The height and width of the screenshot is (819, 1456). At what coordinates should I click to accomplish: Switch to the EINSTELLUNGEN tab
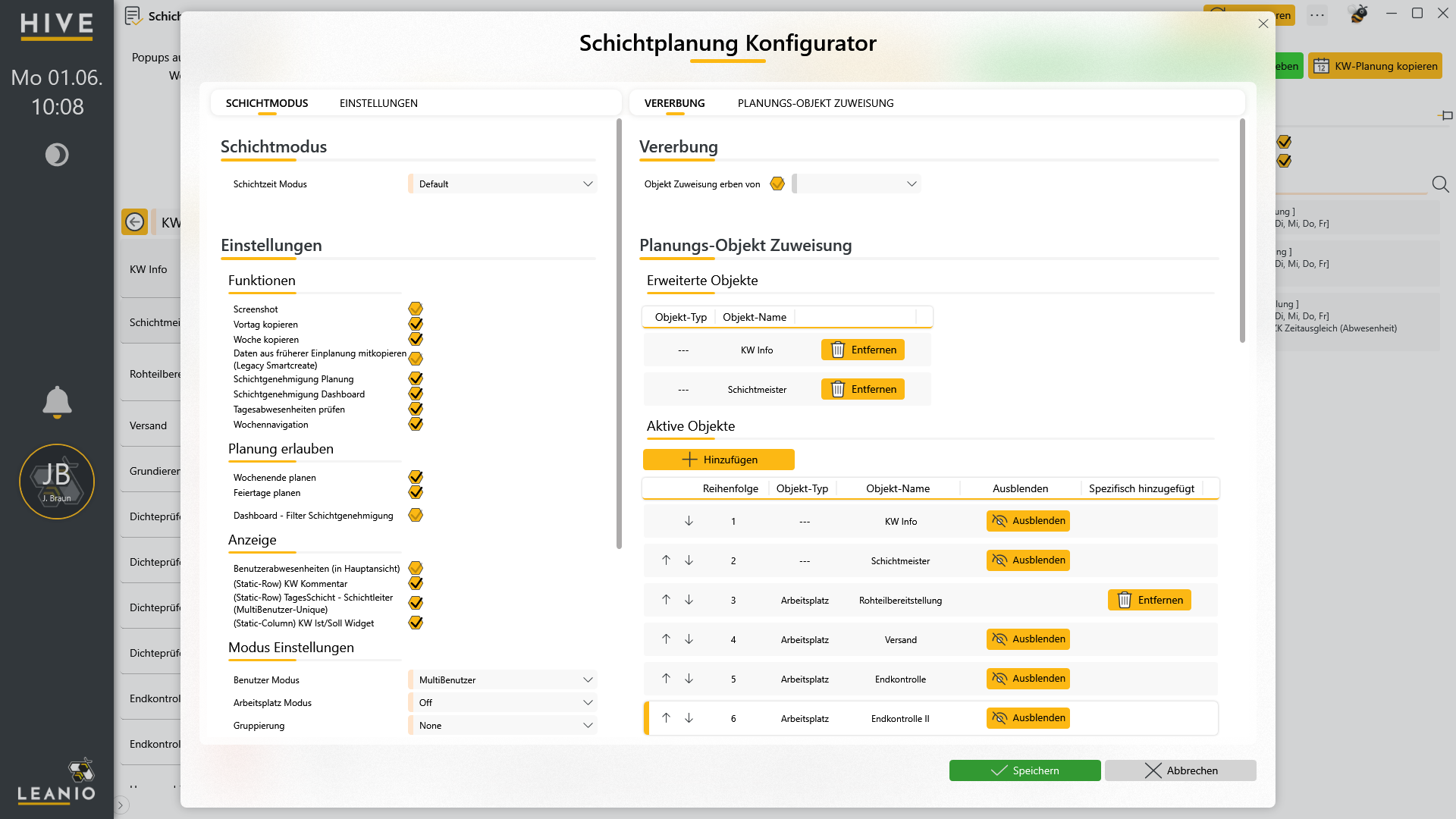(378, 103)
